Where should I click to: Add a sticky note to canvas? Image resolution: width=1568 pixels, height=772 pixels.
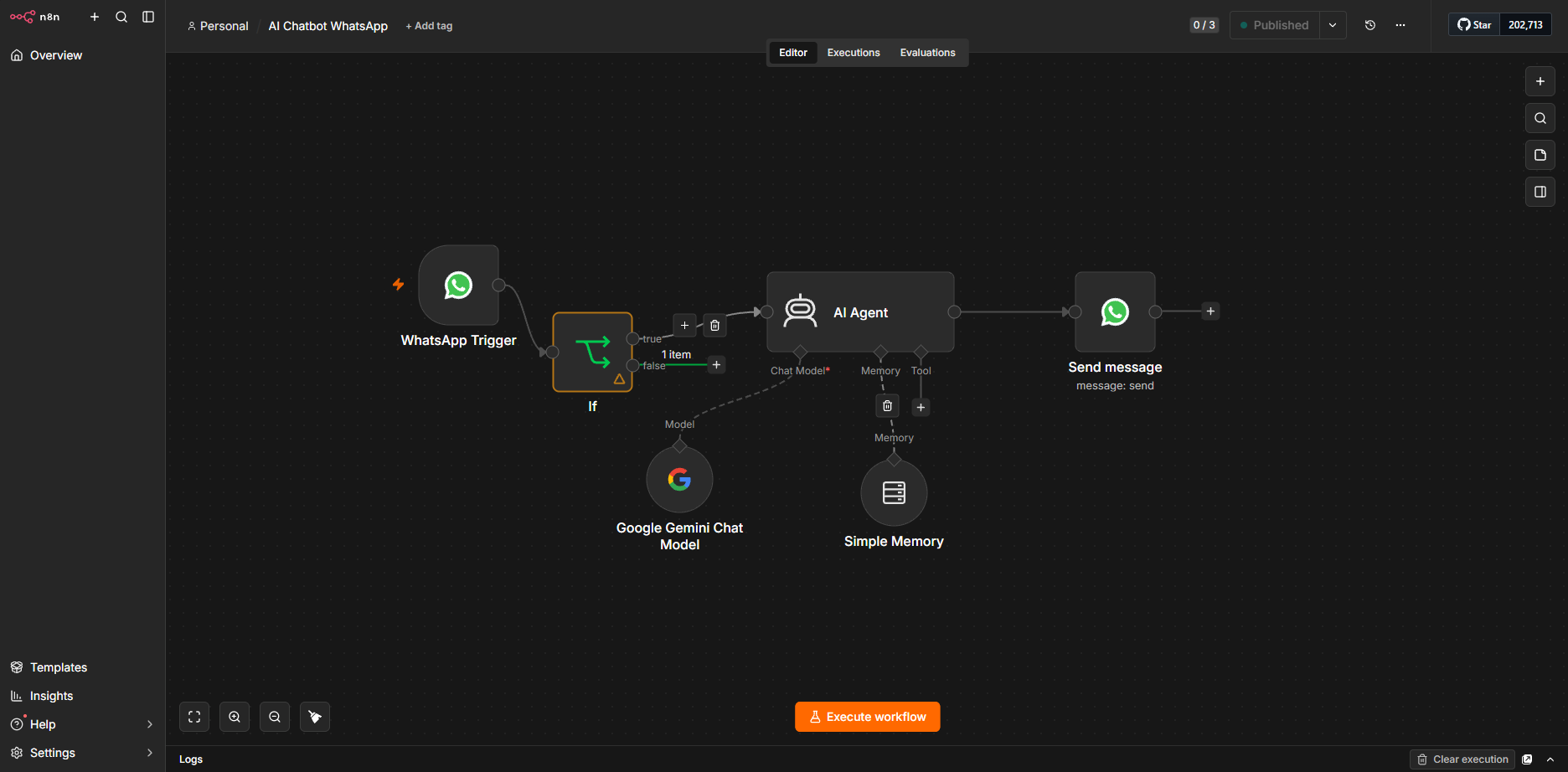click(1540, 155)
